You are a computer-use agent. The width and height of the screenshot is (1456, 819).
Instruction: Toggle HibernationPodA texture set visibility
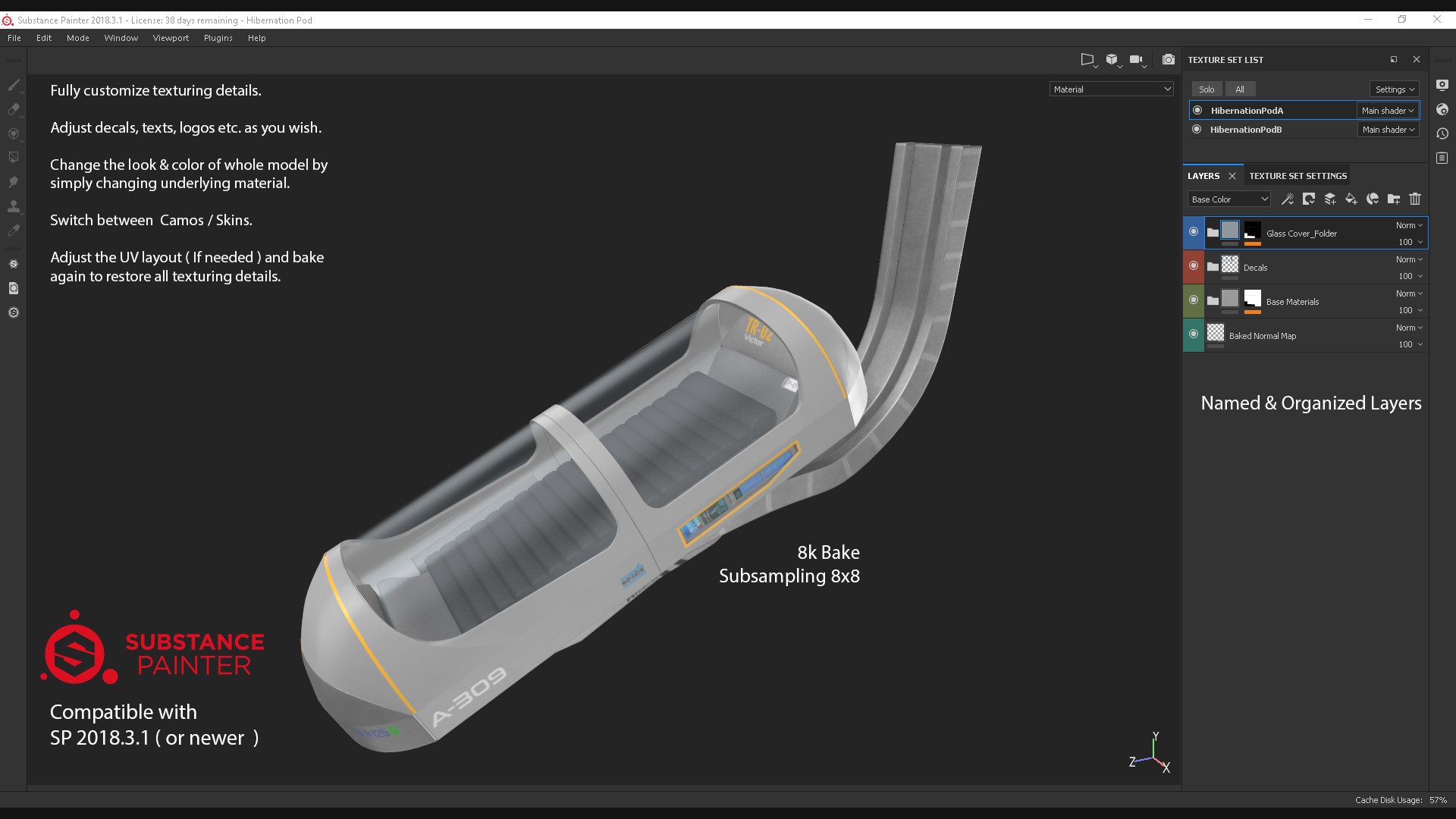[1197, 110]
